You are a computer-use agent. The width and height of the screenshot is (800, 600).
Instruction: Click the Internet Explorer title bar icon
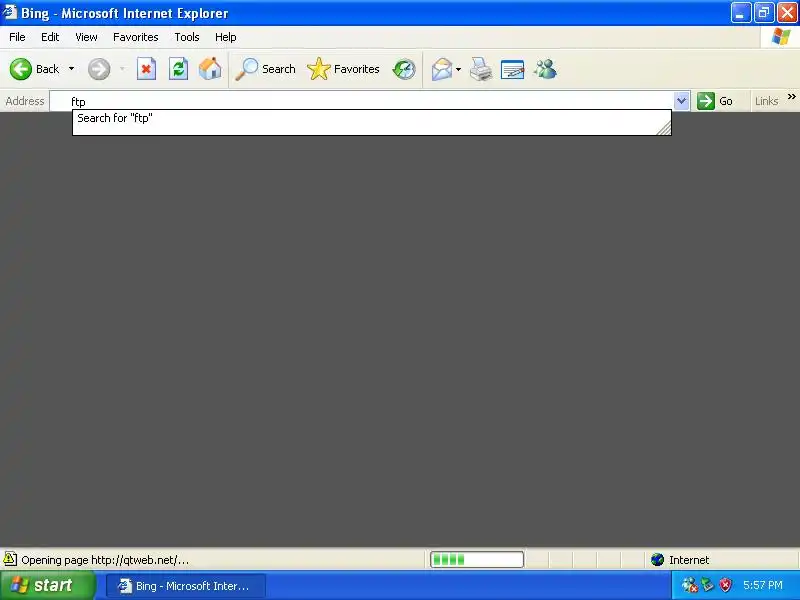10,12
